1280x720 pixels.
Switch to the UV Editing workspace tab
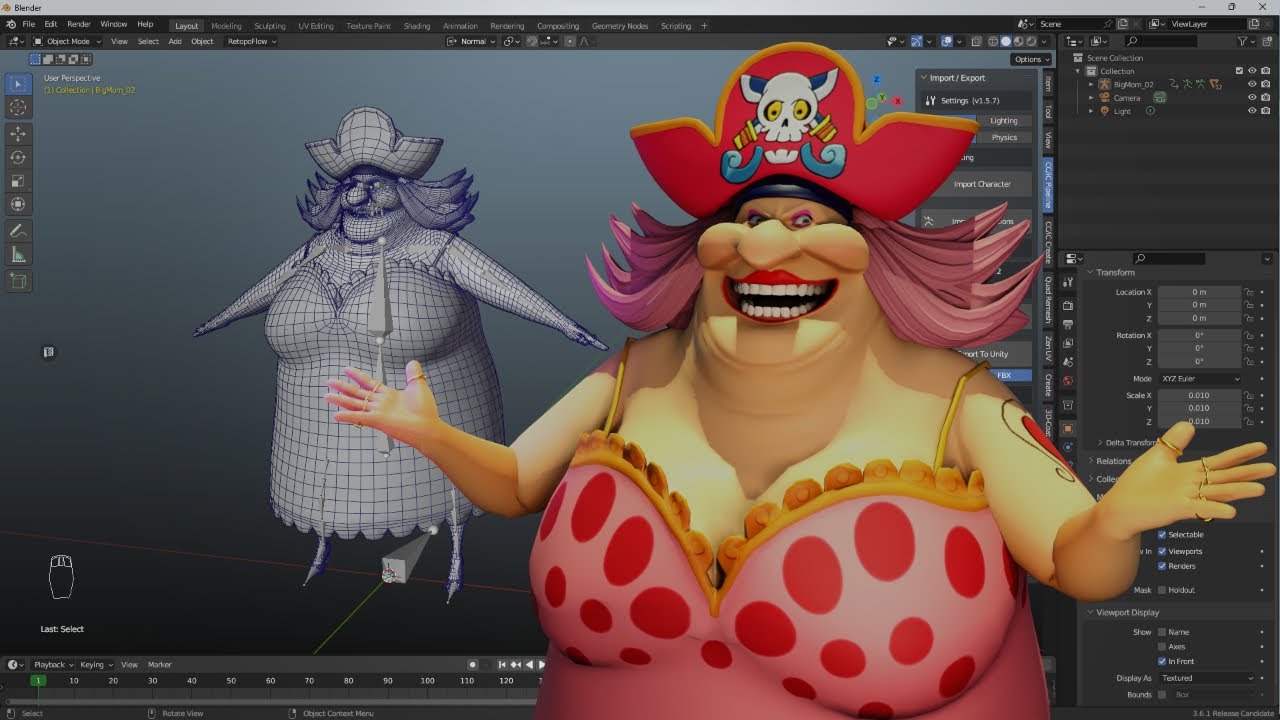tap(316, 26)
